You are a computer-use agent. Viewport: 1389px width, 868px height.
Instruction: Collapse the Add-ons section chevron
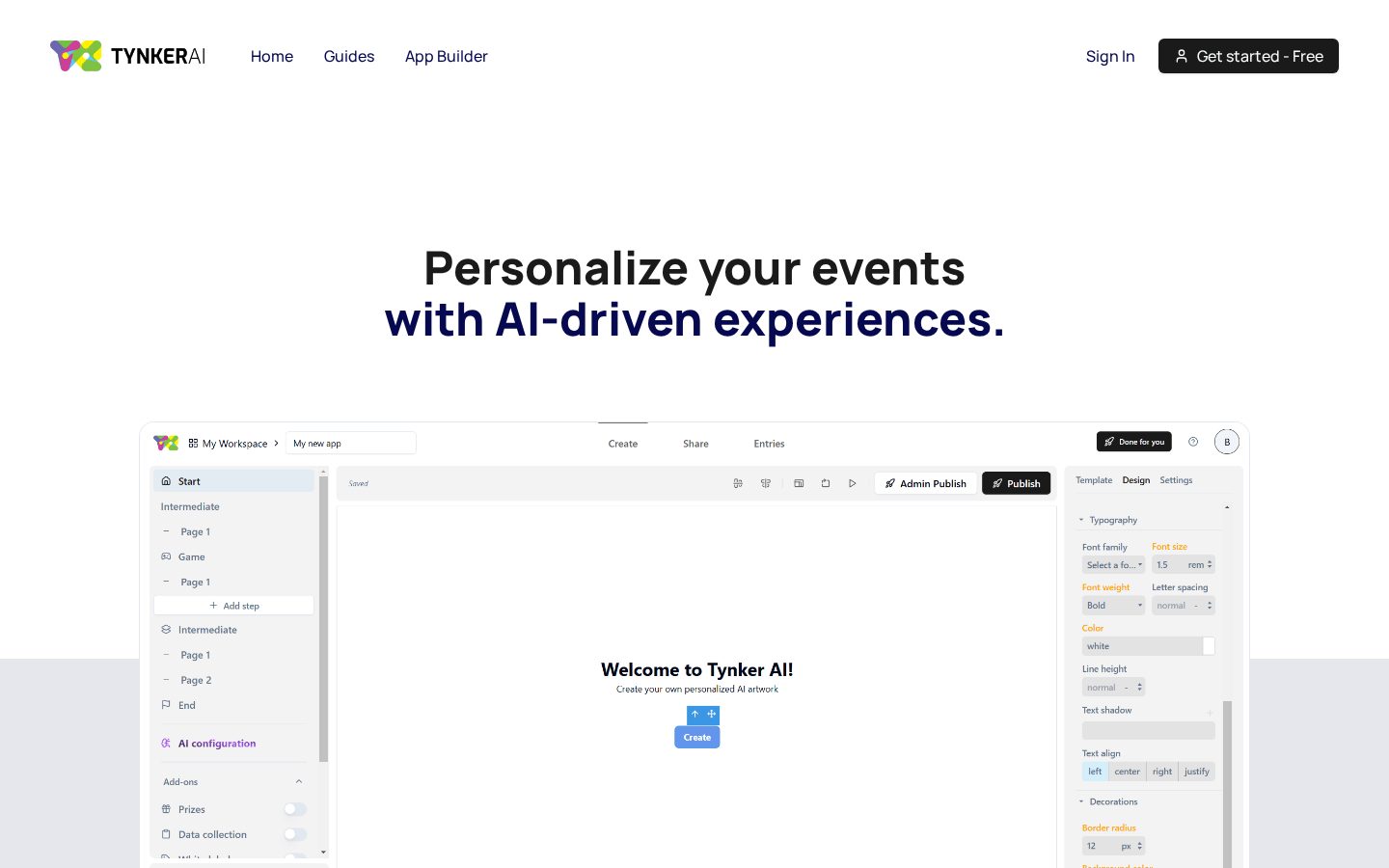pos(299,782)
